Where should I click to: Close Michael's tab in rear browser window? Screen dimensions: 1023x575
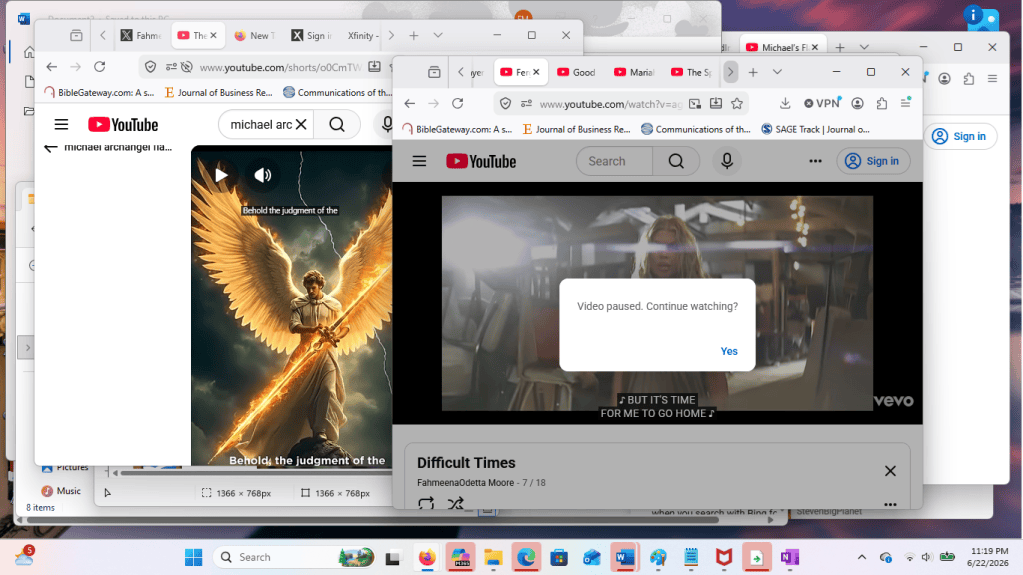click(x=815, y=48)
